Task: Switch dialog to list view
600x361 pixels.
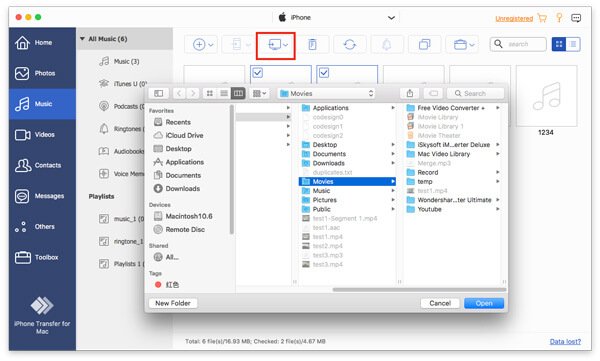Action: [x=224, y=93]
